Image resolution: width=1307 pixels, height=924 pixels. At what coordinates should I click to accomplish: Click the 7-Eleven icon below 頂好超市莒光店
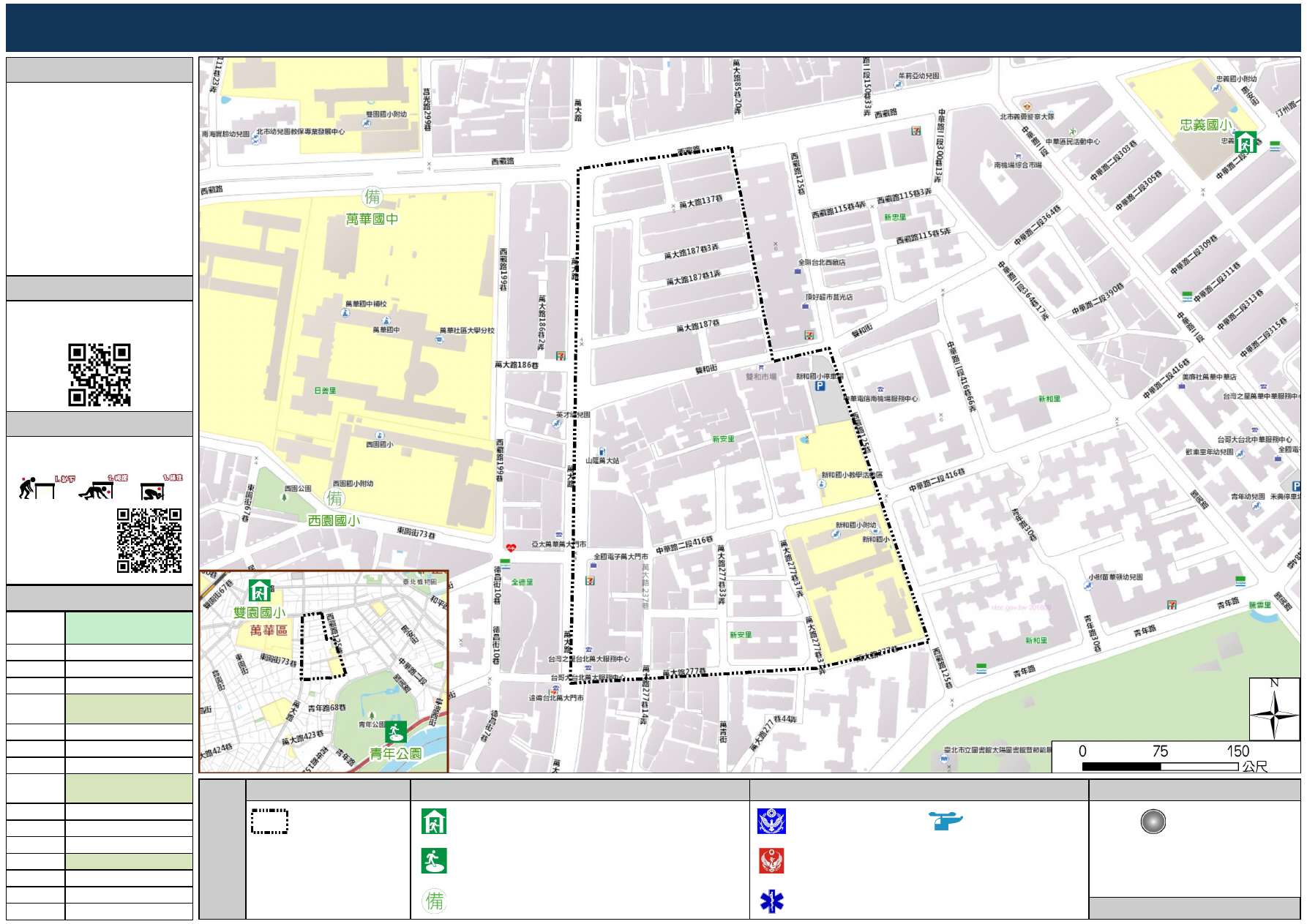click(x=809, y=335)
